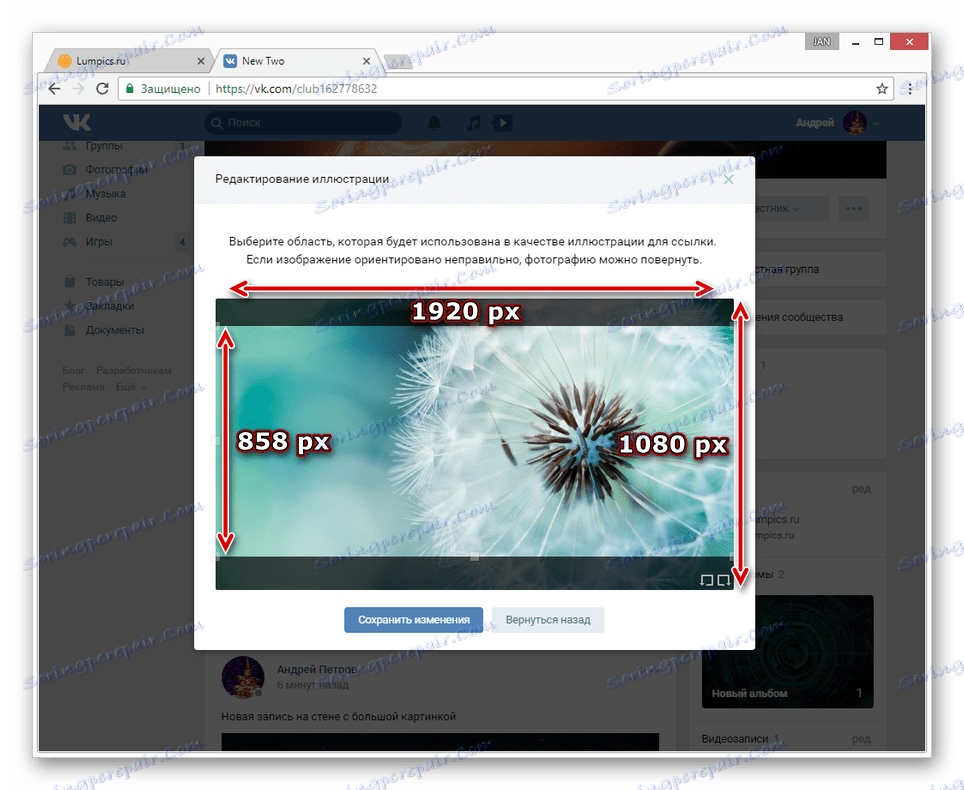Open three-dots community actions button
This screenshot has height=790, width=964.
tap(853, 208)
